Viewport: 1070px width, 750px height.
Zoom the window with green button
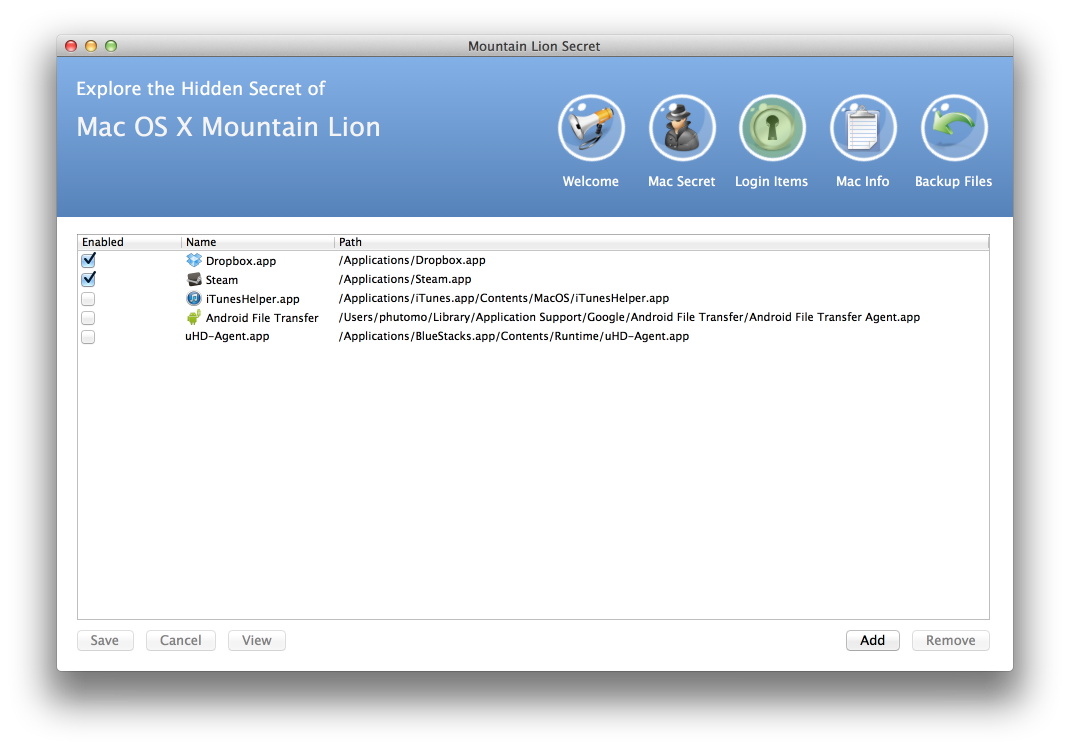[111, 46]
